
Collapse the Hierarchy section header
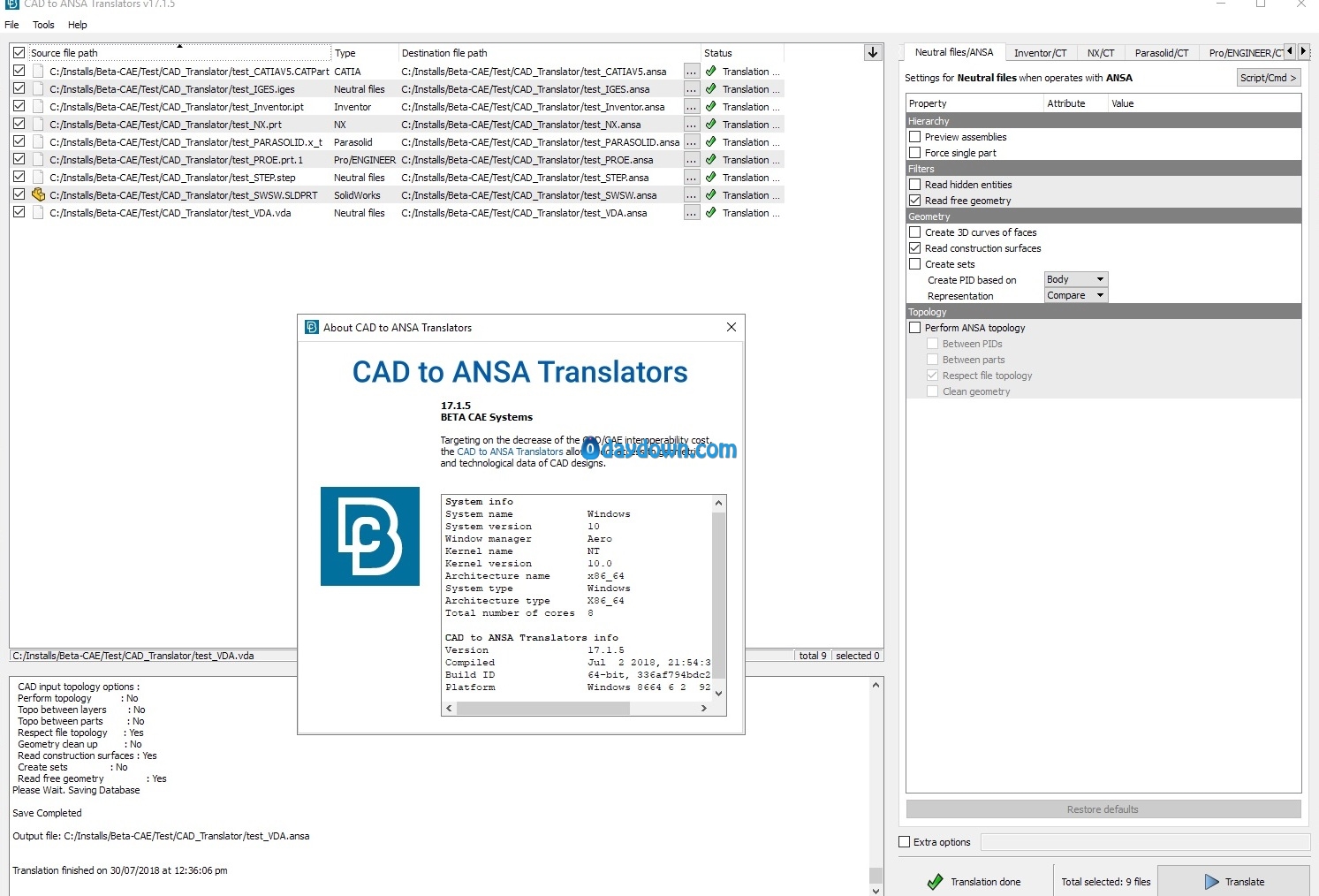1103,121
